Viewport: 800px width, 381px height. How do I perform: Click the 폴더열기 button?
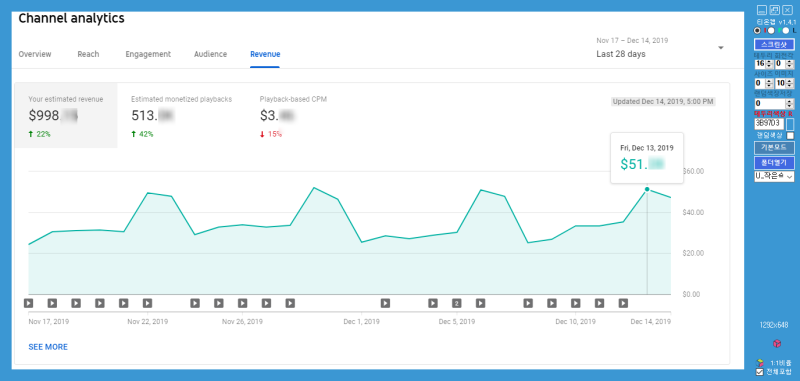(774, 163)
